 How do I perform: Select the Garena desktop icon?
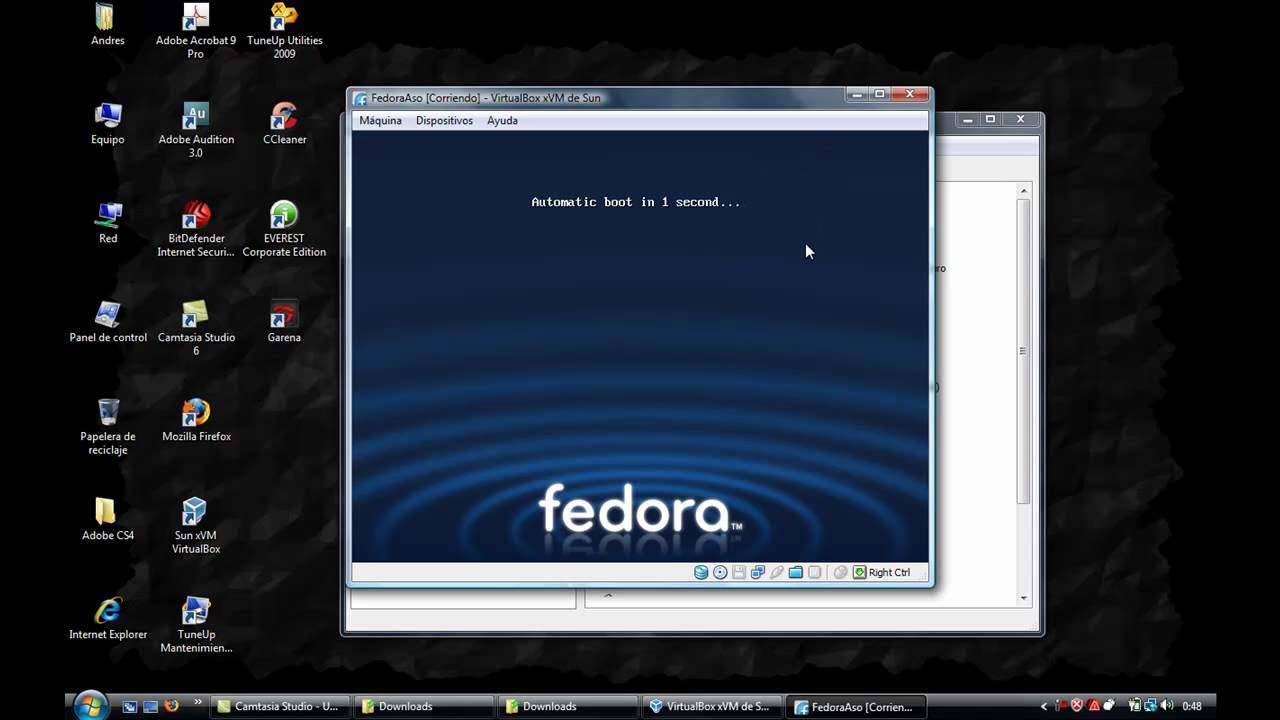pyautogui.click(x=284, y=322)
